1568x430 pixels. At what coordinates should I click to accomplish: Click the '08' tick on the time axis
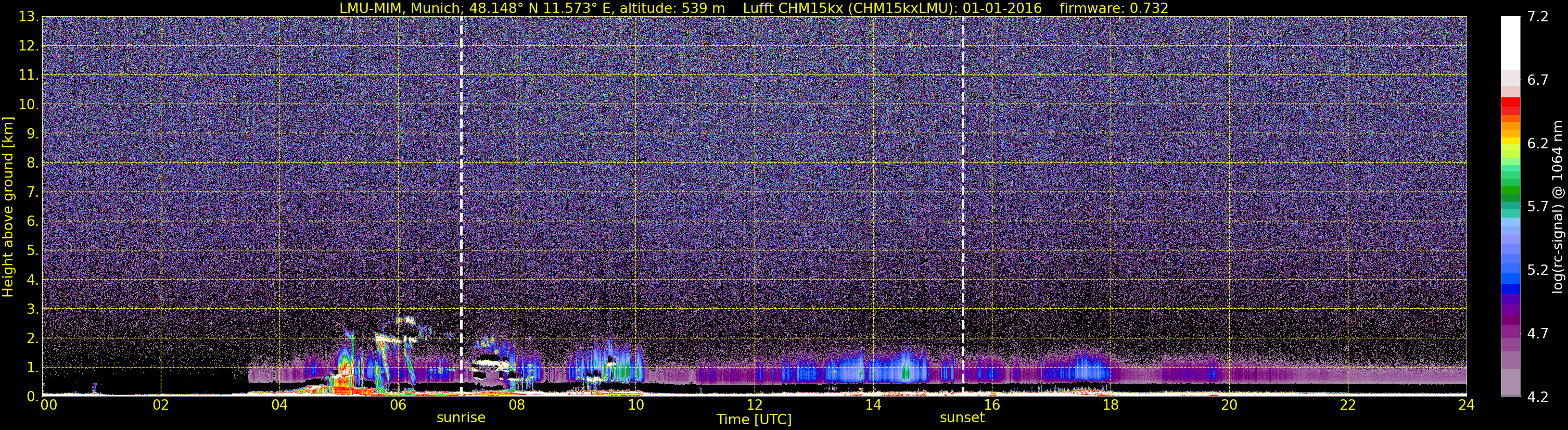click(517, 405)
